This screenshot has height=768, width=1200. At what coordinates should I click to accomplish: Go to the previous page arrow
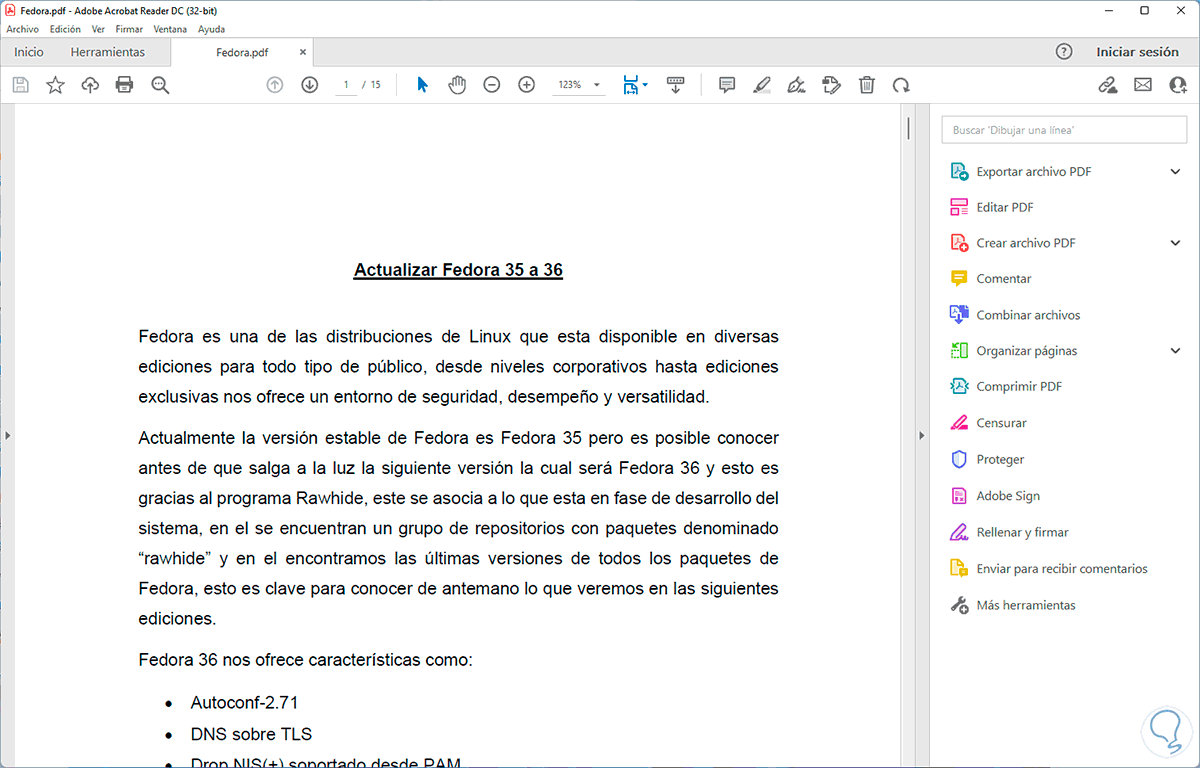[x=275, y=85]
